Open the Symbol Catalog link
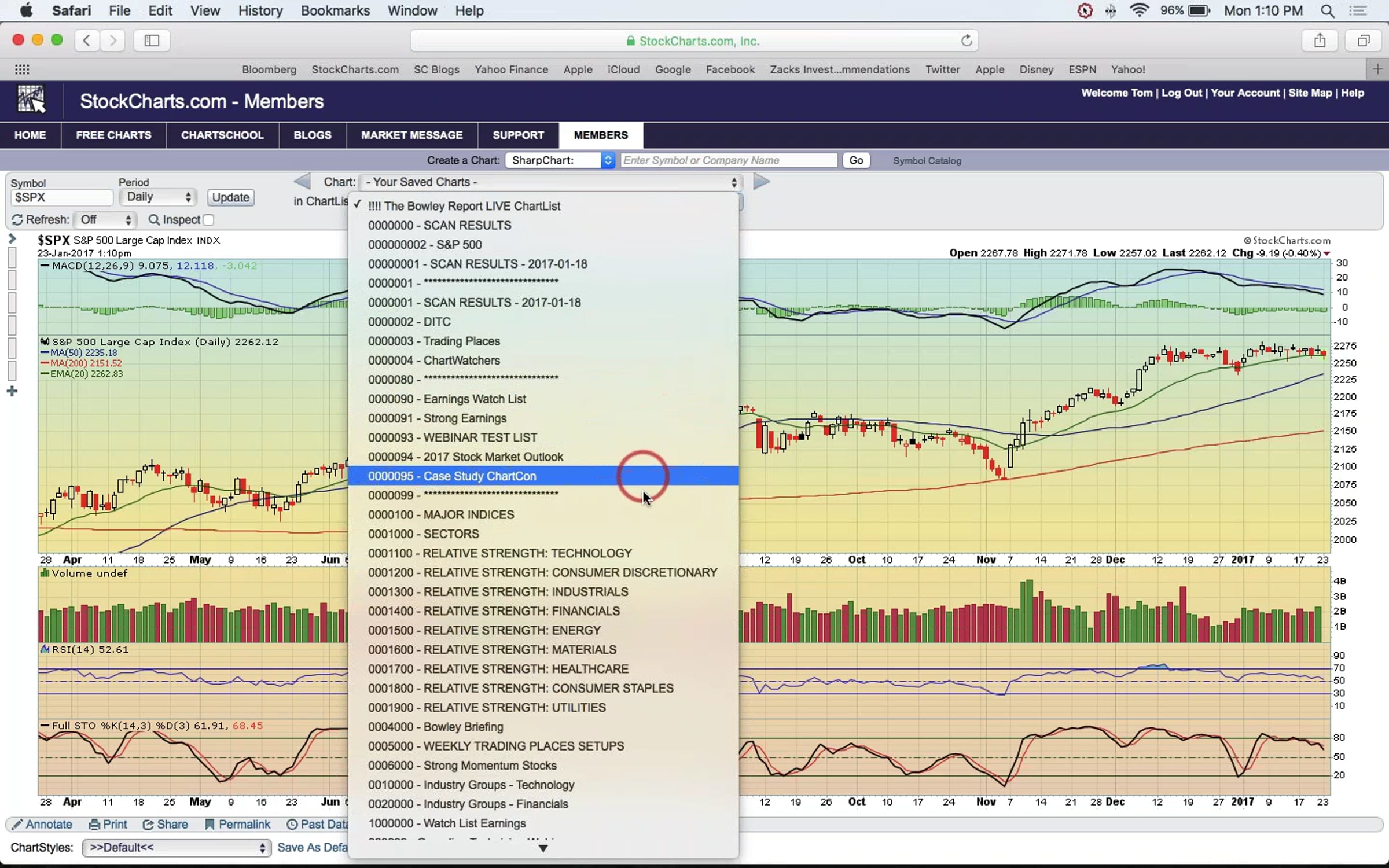The height and width of the screenshot is (868, 1389). [927, 161]
